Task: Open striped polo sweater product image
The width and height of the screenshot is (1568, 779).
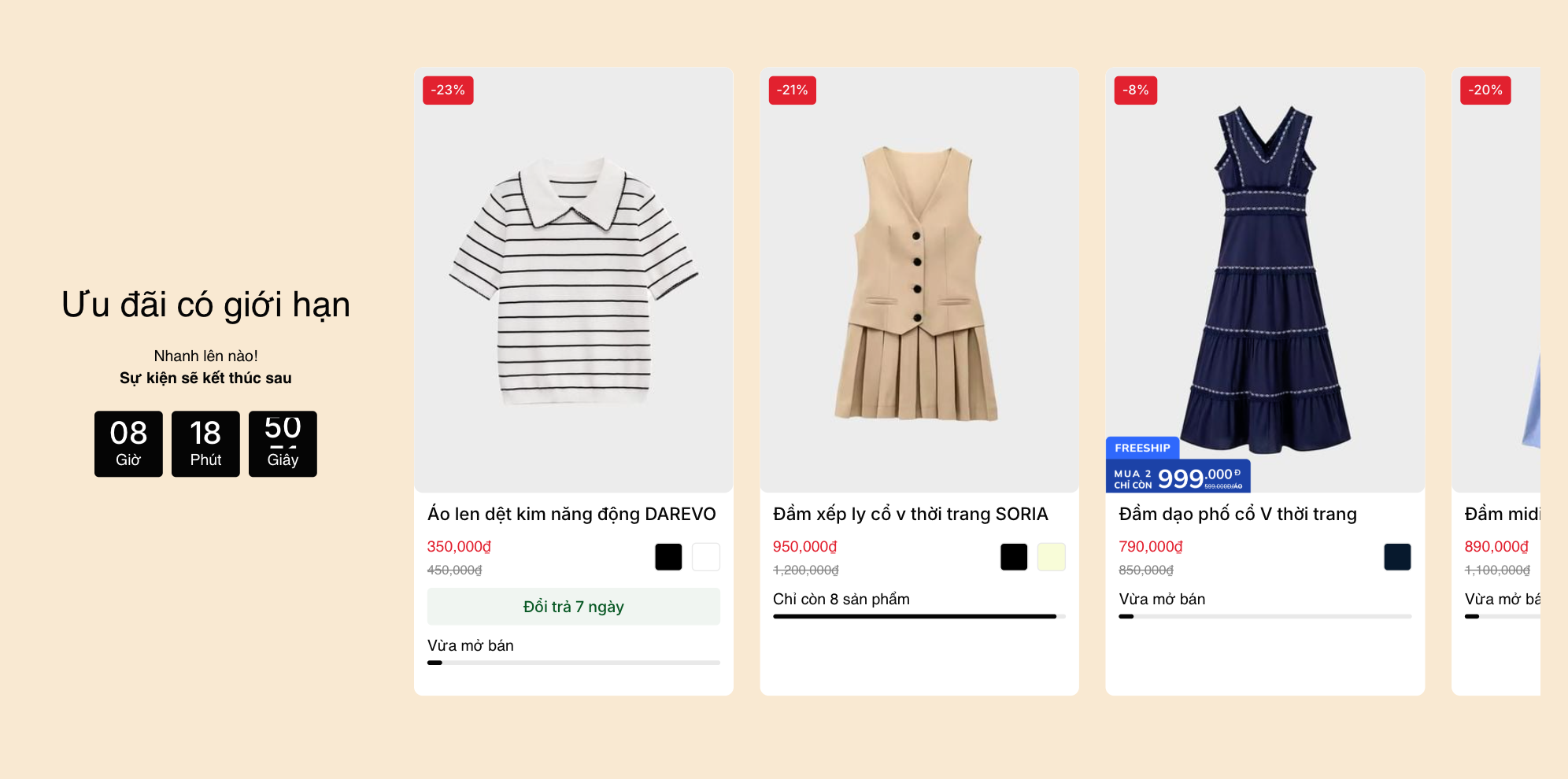Action: (573, 280)
